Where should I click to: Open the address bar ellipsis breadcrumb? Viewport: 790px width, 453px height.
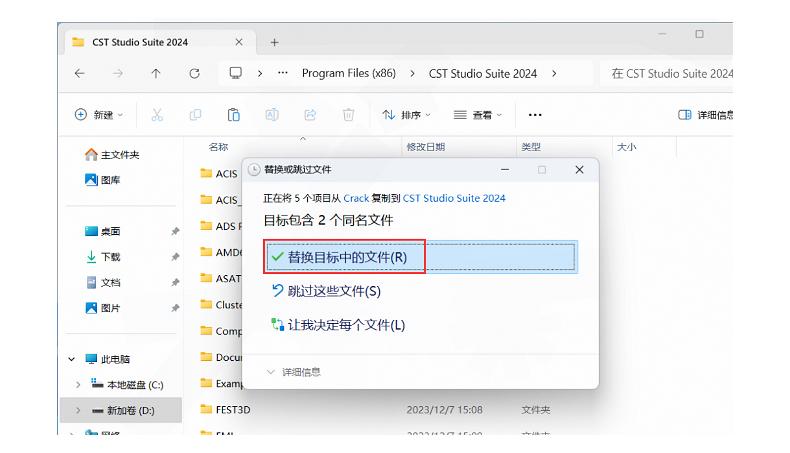(283, 73)
